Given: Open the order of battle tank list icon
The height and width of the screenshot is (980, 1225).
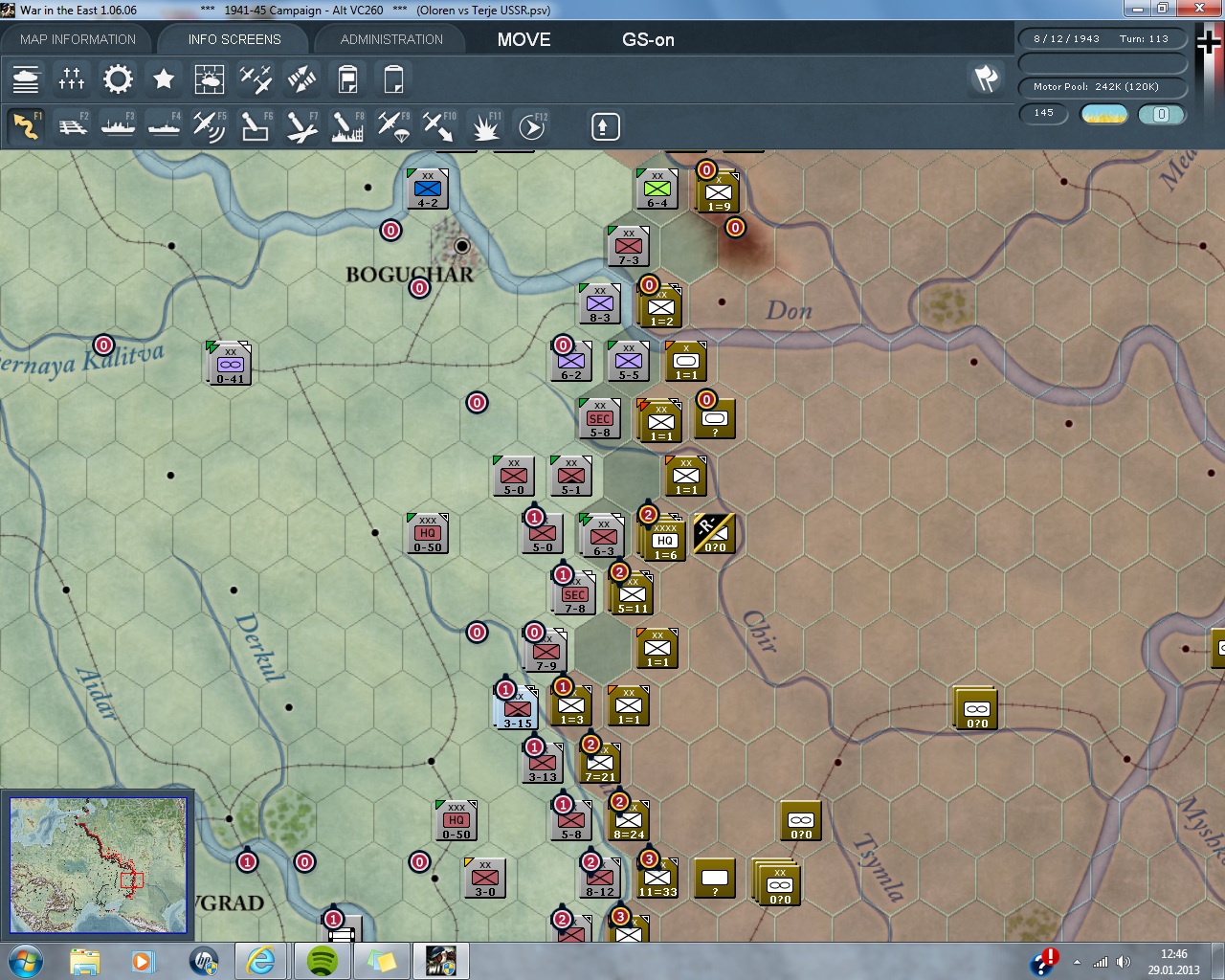Looking at the screenshot, I should (26, 78).
